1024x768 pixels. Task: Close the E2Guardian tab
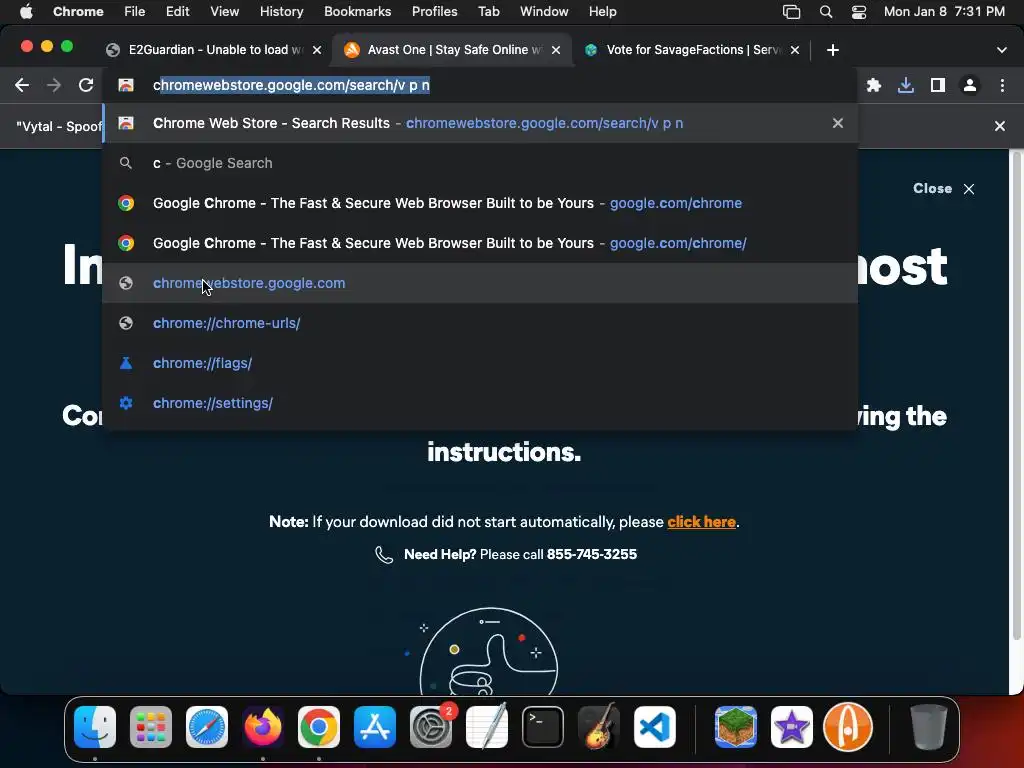coord(317,50)
